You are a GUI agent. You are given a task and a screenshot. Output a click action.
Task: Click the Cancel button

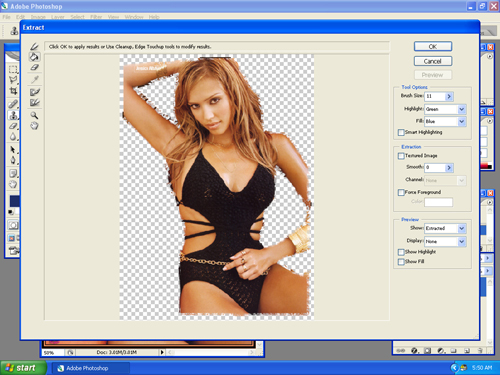pyautogui.click(x=433, y=61)
